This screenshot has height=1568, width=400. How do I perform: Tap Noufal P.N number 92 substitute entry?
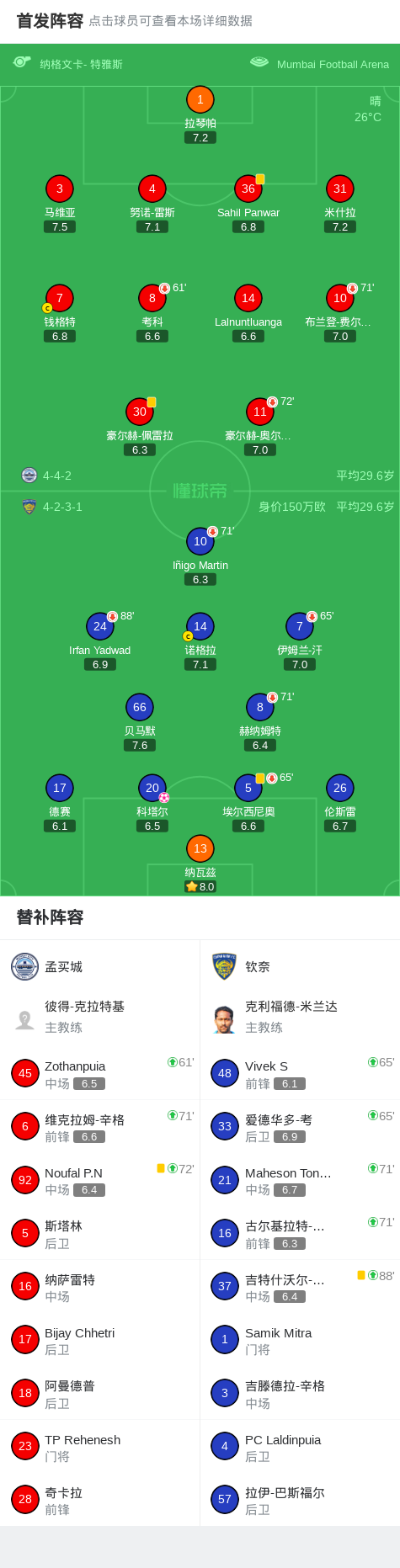click(x=100, y=1180)
